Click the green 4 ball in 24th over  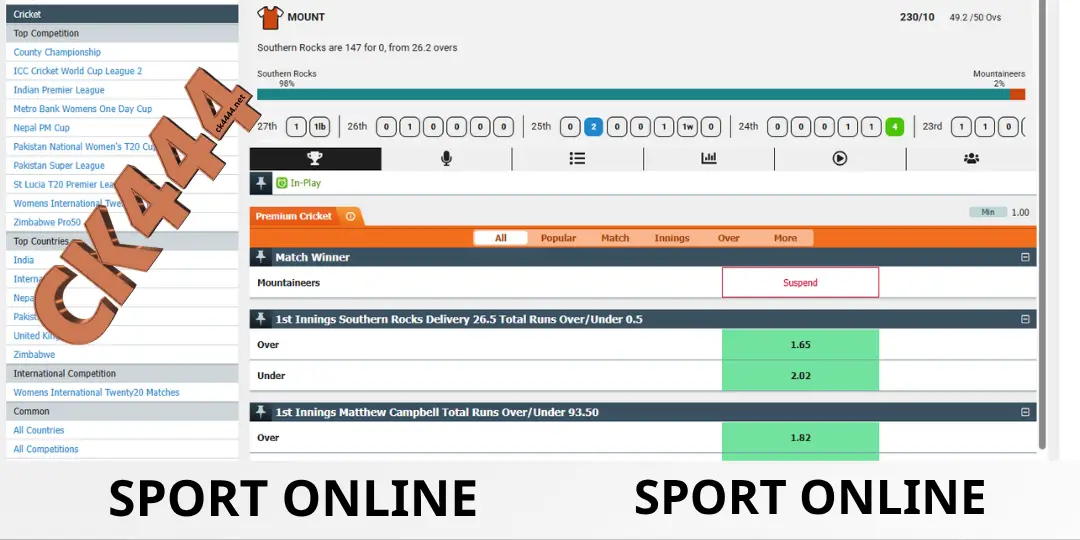[x=894, y=127]
